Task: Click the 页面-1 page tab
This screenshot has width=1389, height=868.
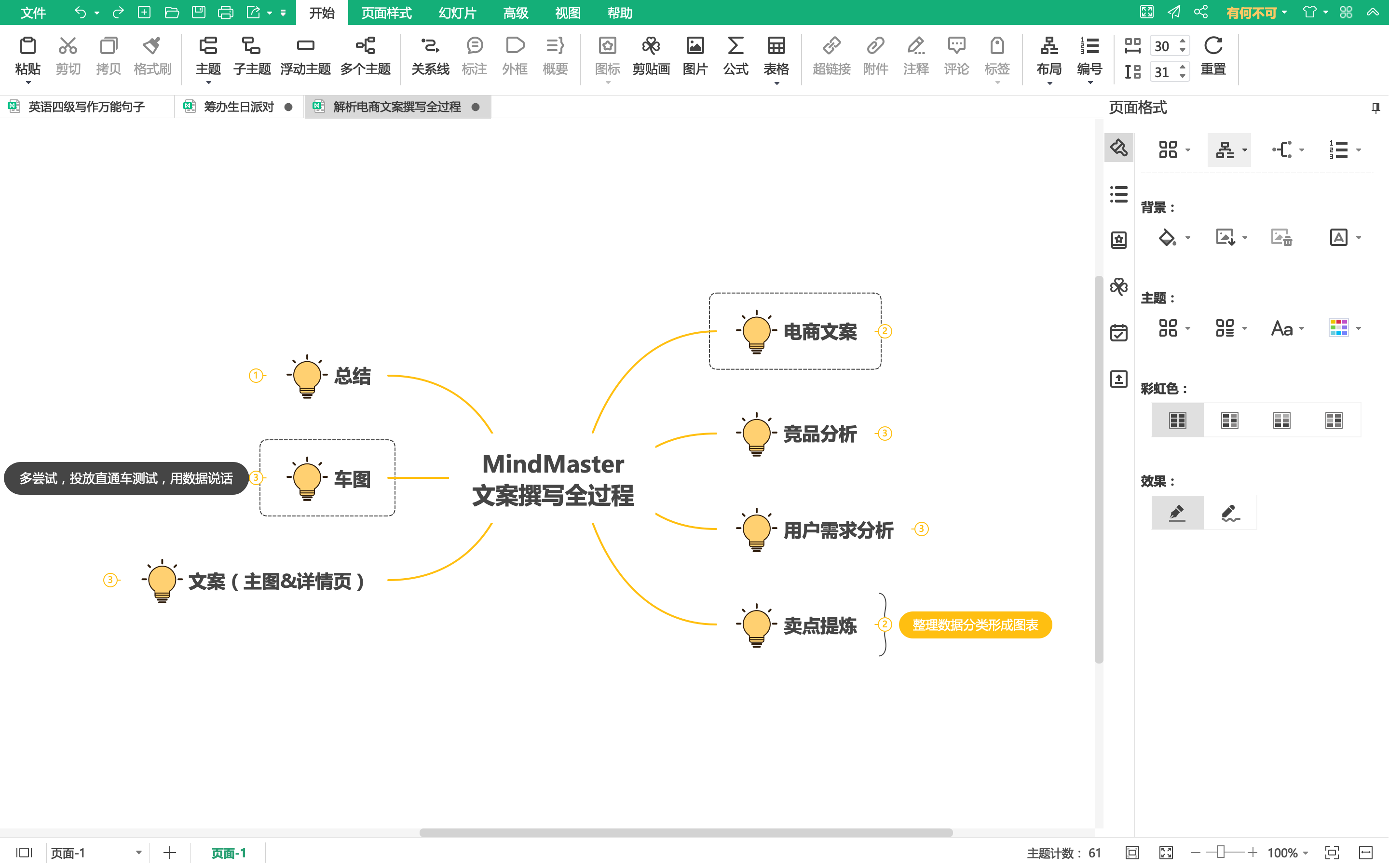Action: 229,853
